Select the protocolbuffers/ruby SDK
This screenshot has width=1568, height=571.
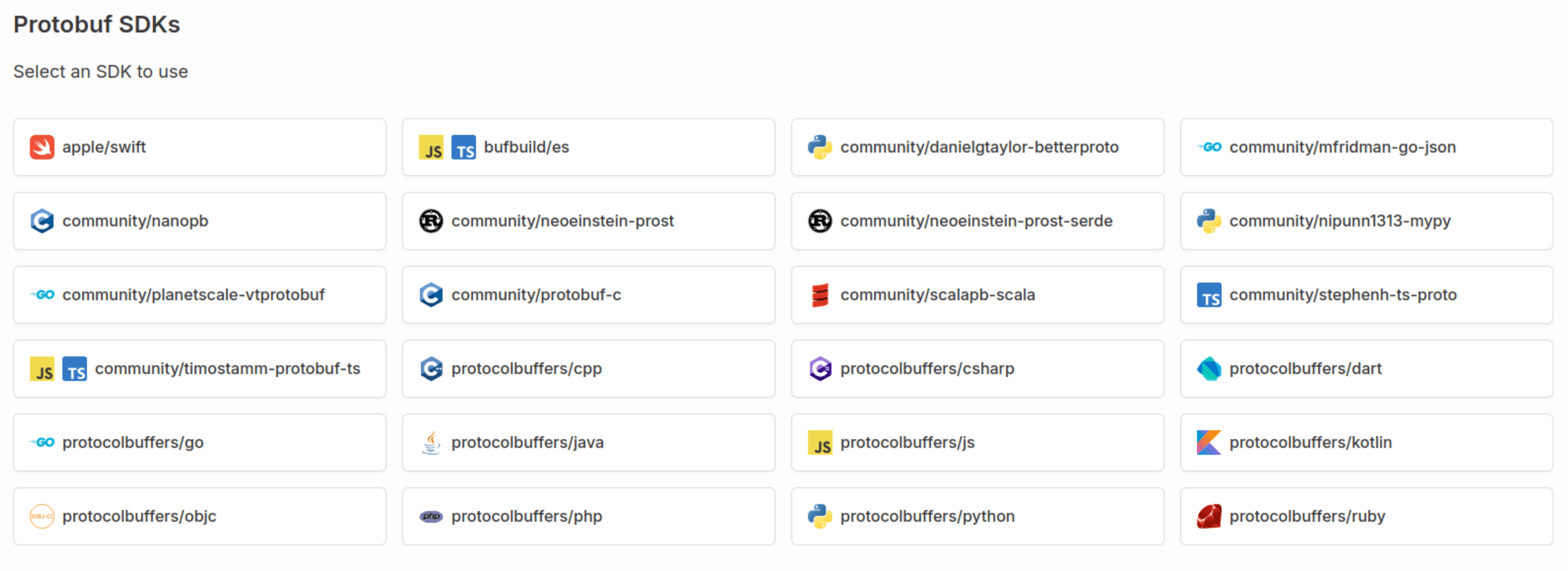pyautogui.click(x=1366, y=516)
